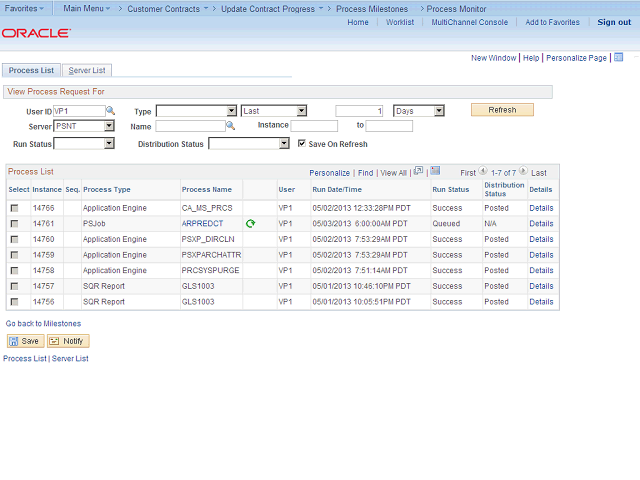Image resolution: width=640 pixels, height=480 pixels.
Task: Click the User ID lookup magnifier icon
Action: coord(111,111)
